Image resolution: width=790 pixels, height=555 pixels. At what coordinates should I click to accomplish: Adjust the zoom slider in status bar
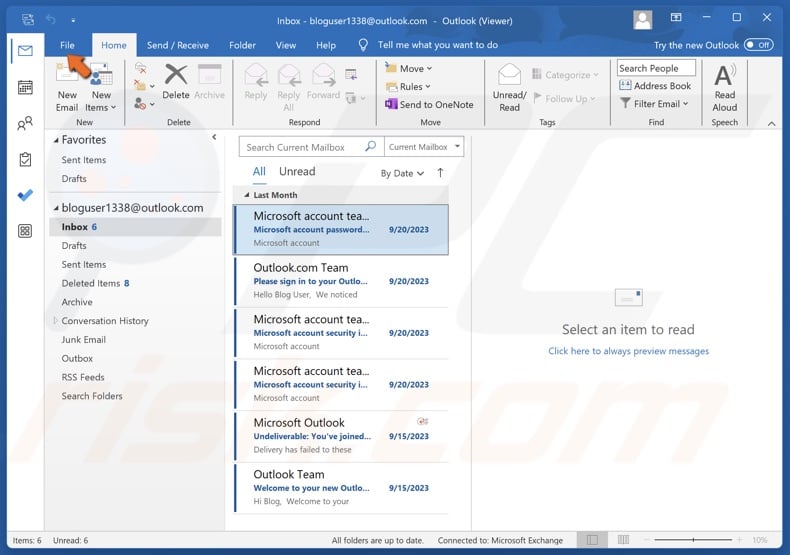(x=693, y=540)
